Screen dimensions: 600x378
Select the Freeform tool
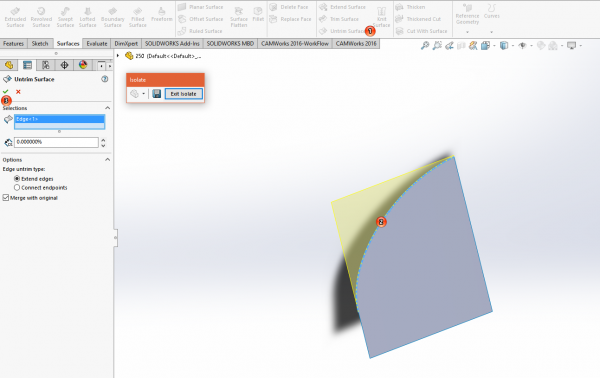tap(161, 14)
